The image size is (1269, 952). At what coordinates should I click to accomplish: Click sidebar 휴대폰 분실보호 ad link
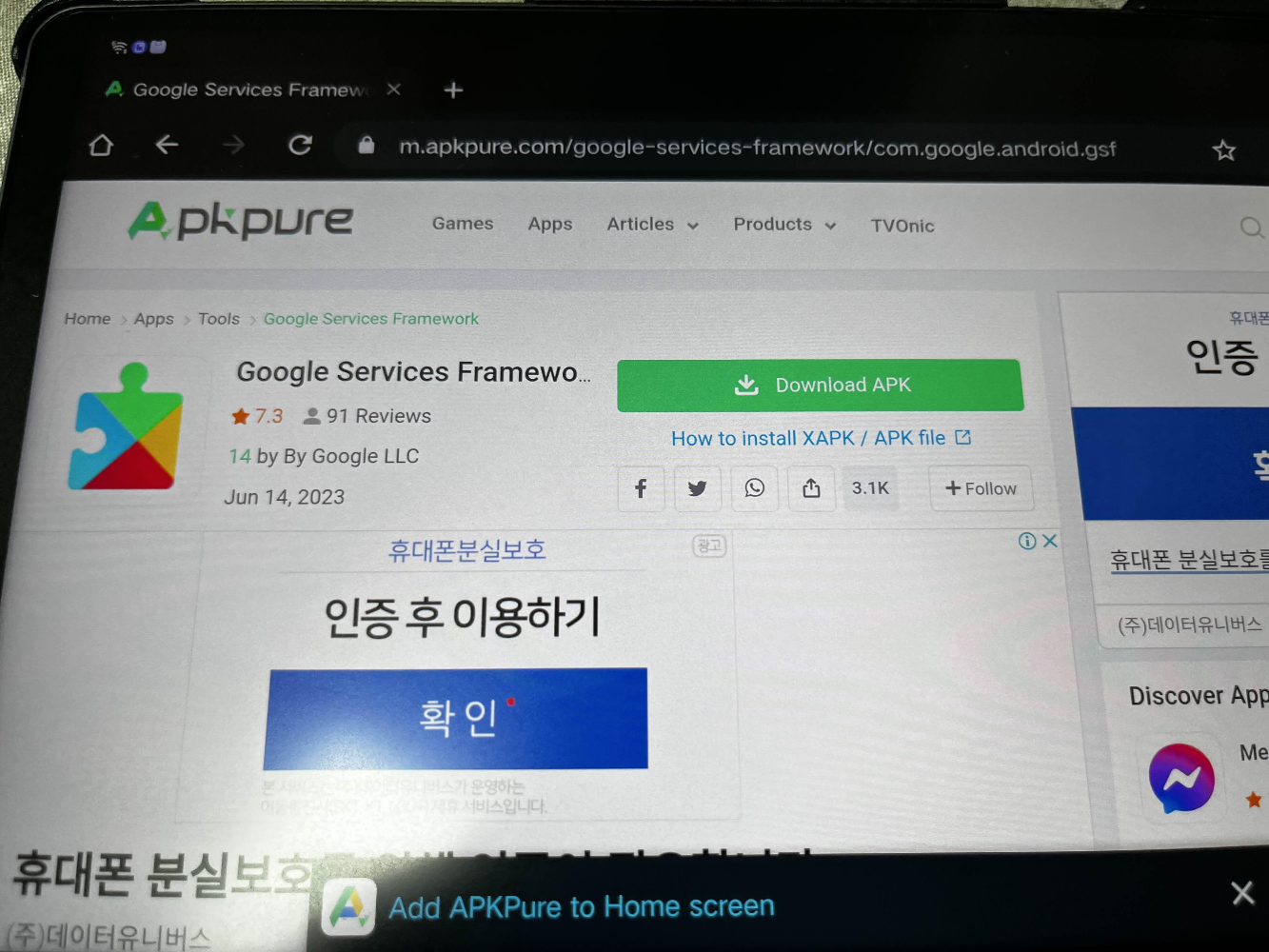(x=1190, y=560)
